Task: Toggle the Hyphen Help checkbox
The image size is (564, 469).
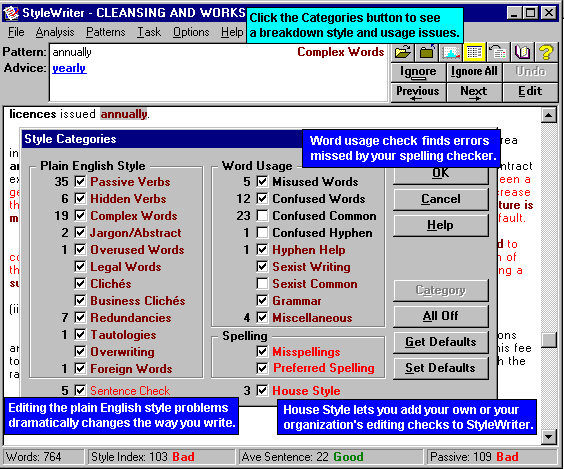Action: pos(262,249)
